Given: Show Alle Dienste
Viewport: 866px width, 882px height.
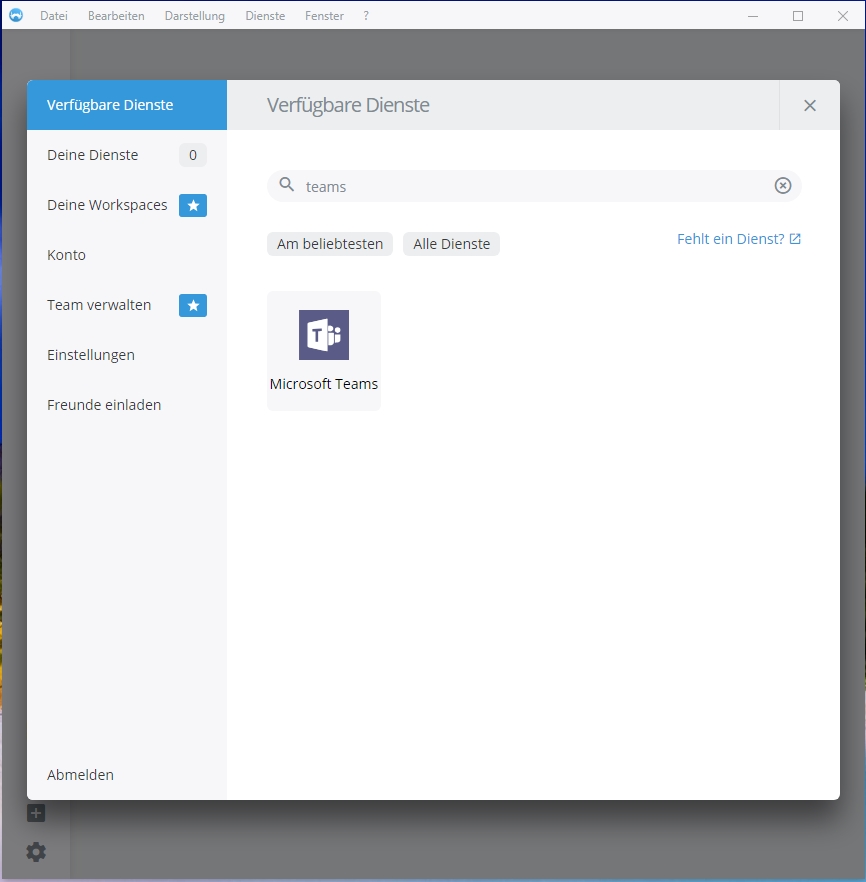Looking at the screenshot, I should click(451, 244).
